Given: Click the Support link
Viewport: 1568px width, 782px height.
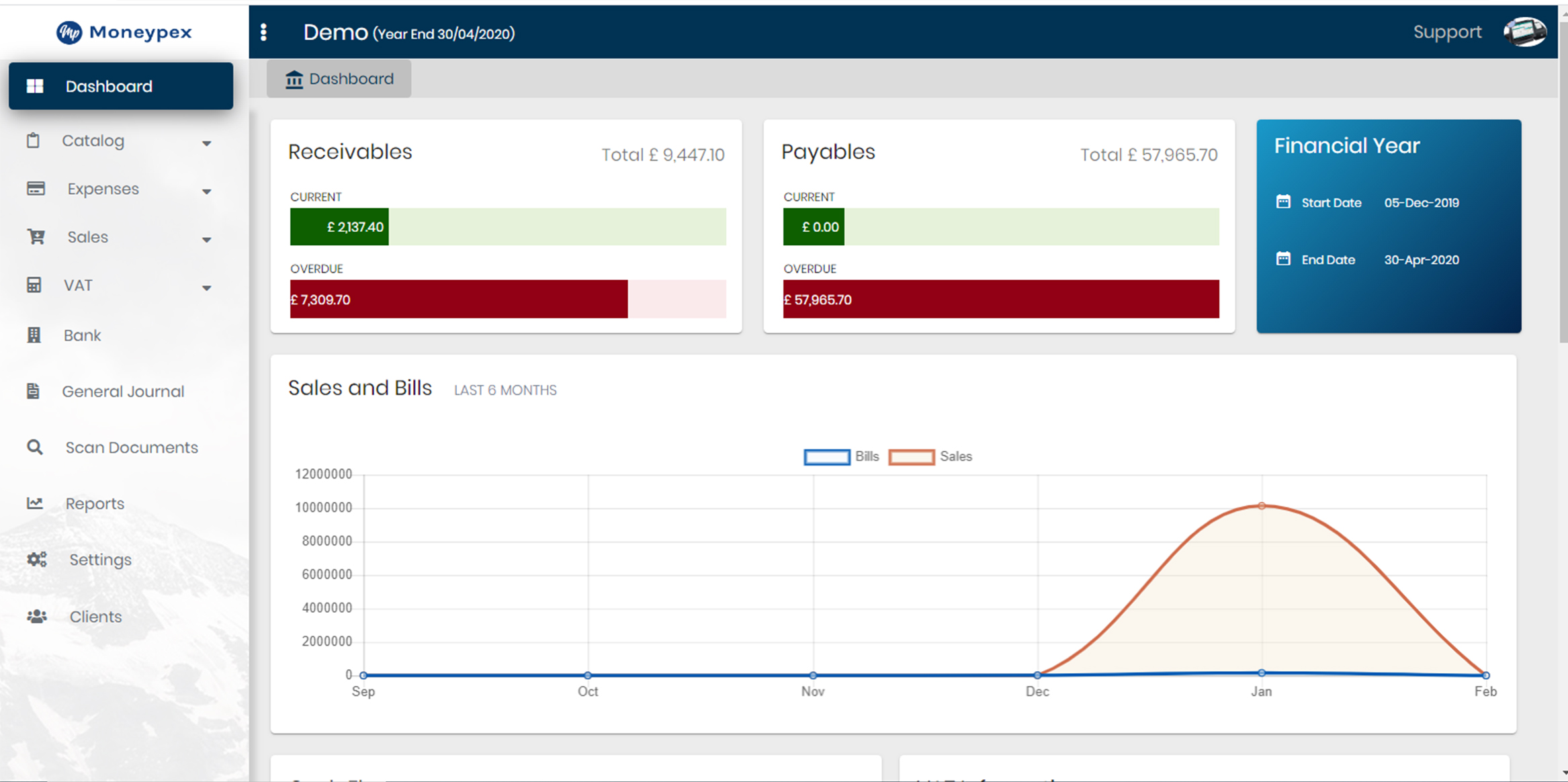Looking at the screenshot, I should click(1447, 32).
